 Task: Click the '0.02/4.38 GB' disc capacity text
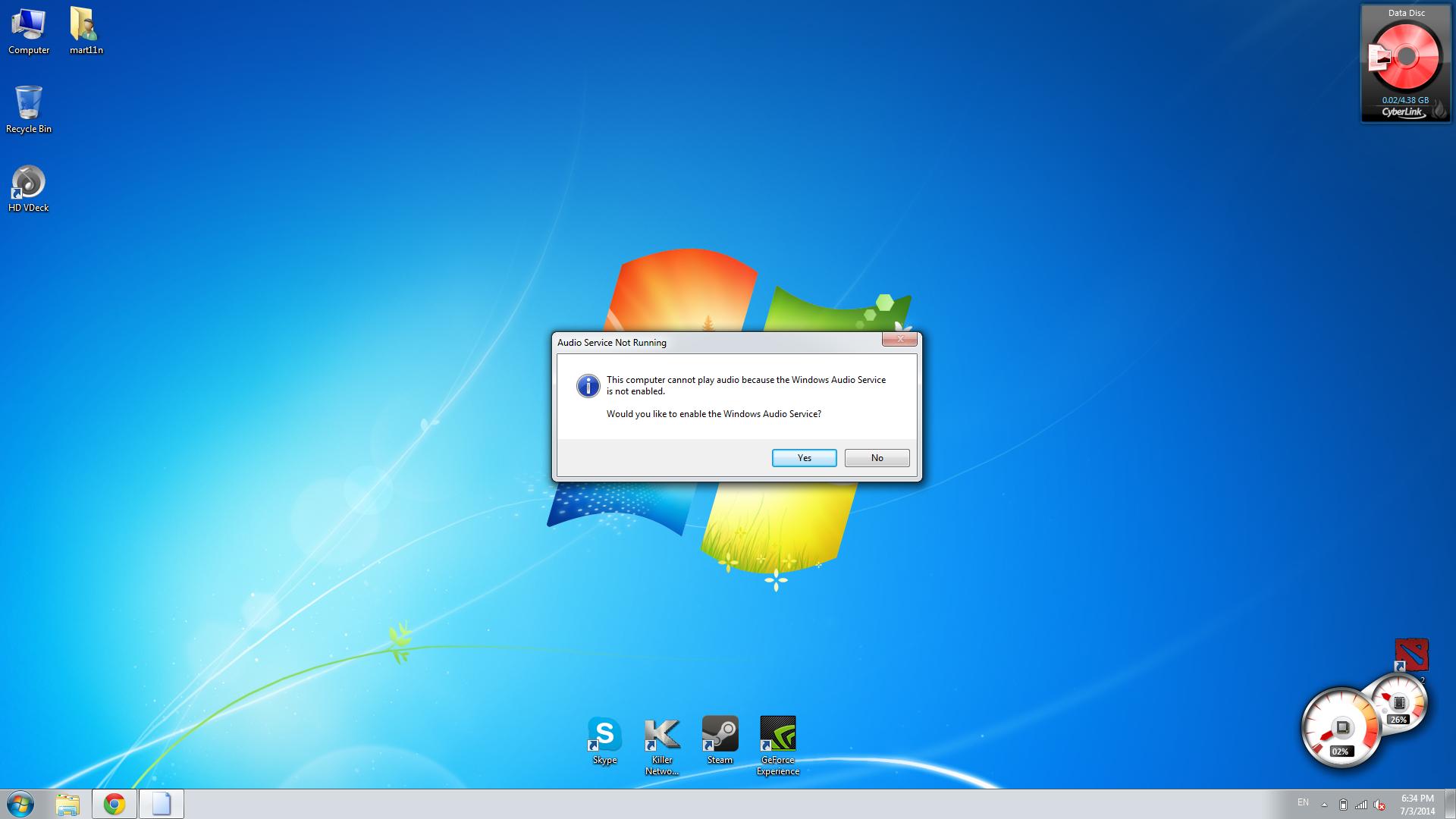click(x=1405, y=100)
